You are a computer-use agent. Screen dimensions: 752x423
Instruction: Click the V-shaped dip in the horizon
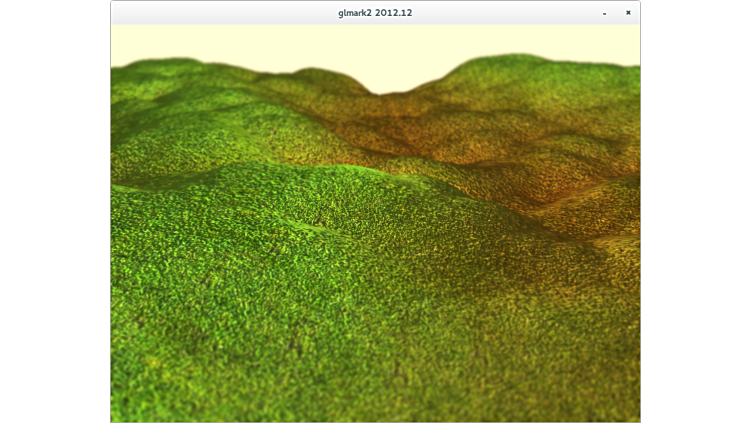[381, 94]
